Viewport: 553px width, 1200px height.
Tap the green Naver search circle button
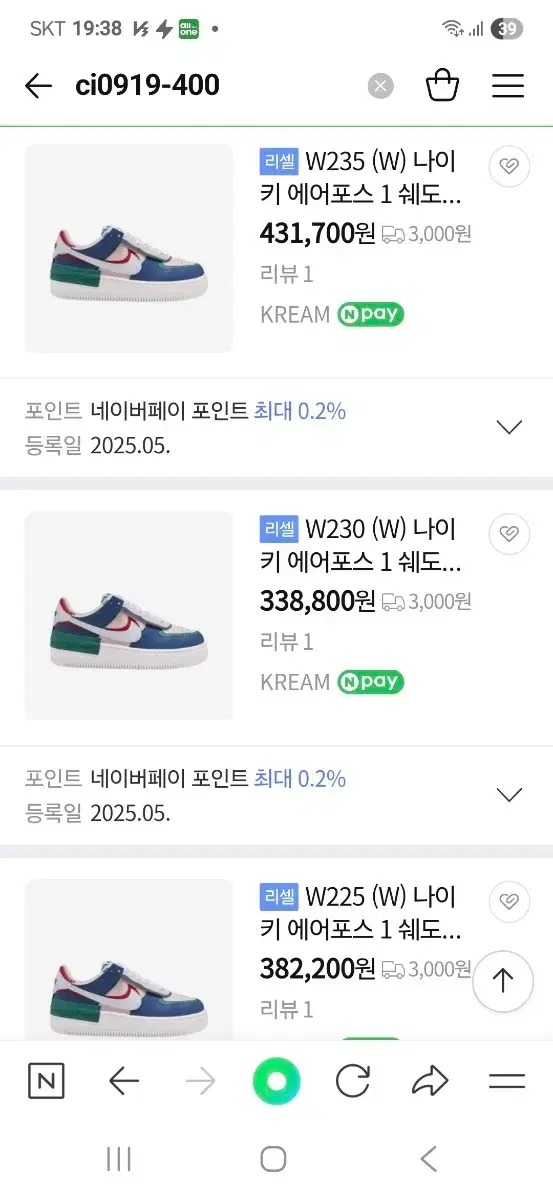[276, 1081]
